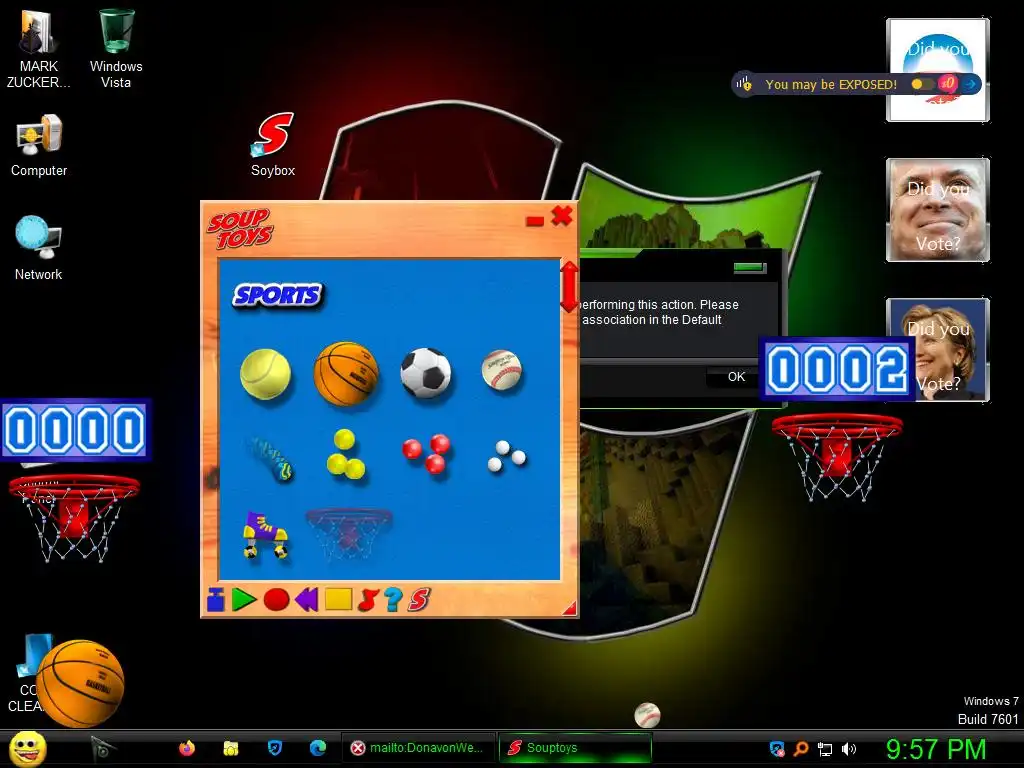
Task: Open the volume speaker tray icon
Action: 849,749
